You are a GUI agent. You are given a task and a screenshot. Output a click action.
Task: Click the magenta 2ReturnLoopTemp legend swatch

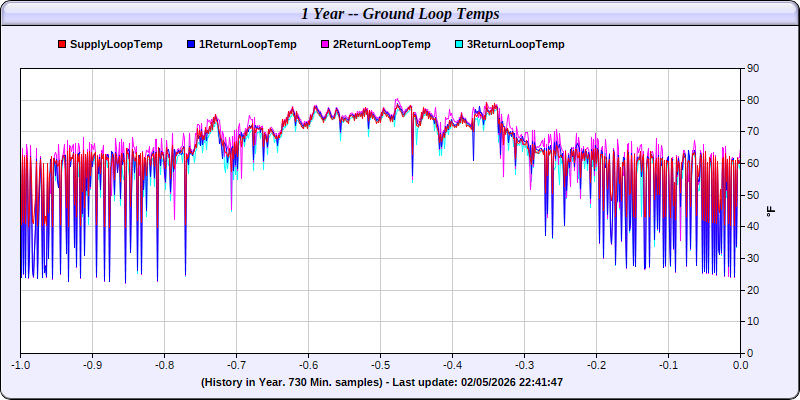coord(324,45)
